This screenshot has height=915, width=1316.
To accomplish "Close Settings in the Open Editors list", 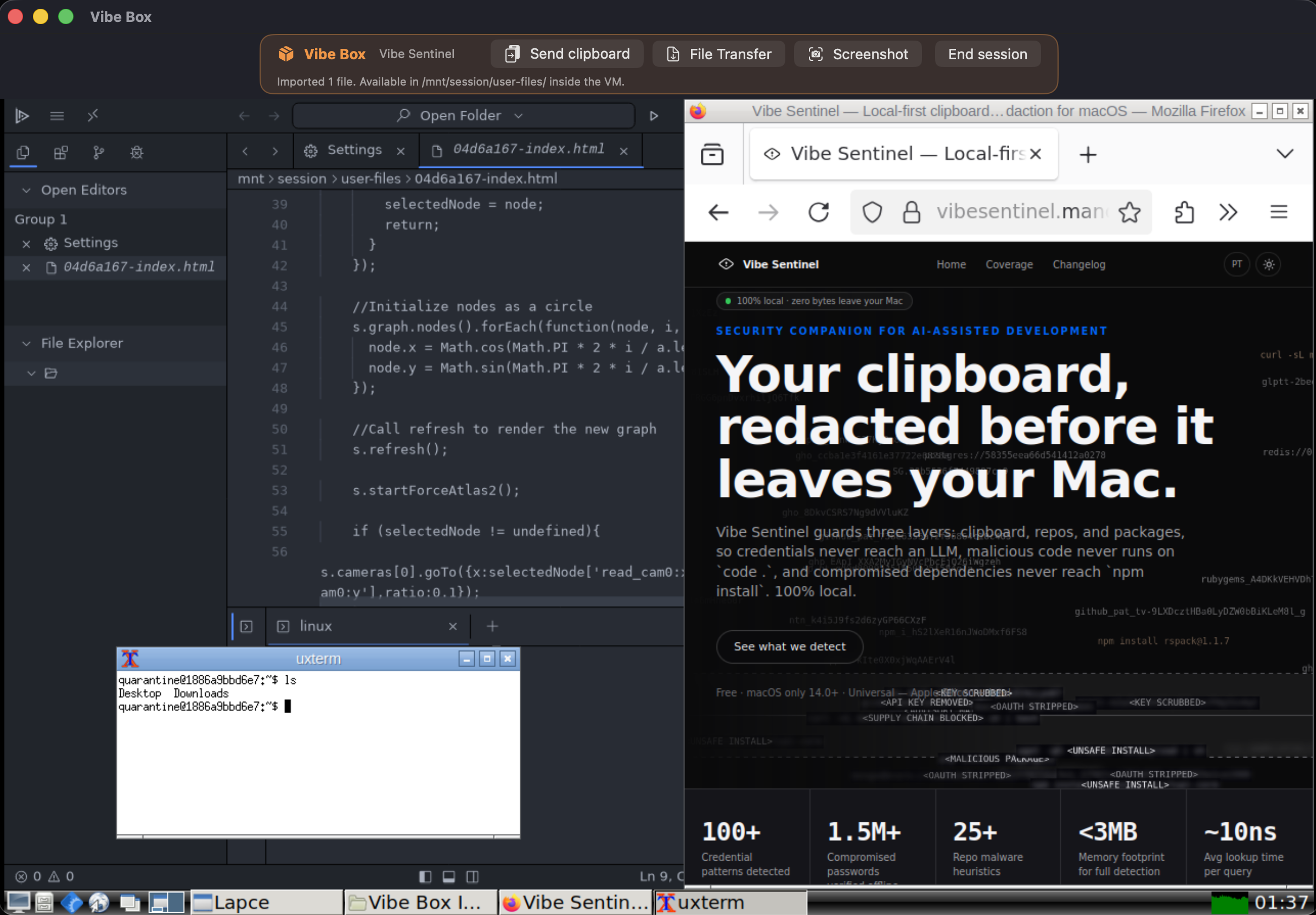I will (x=26, y=244).
